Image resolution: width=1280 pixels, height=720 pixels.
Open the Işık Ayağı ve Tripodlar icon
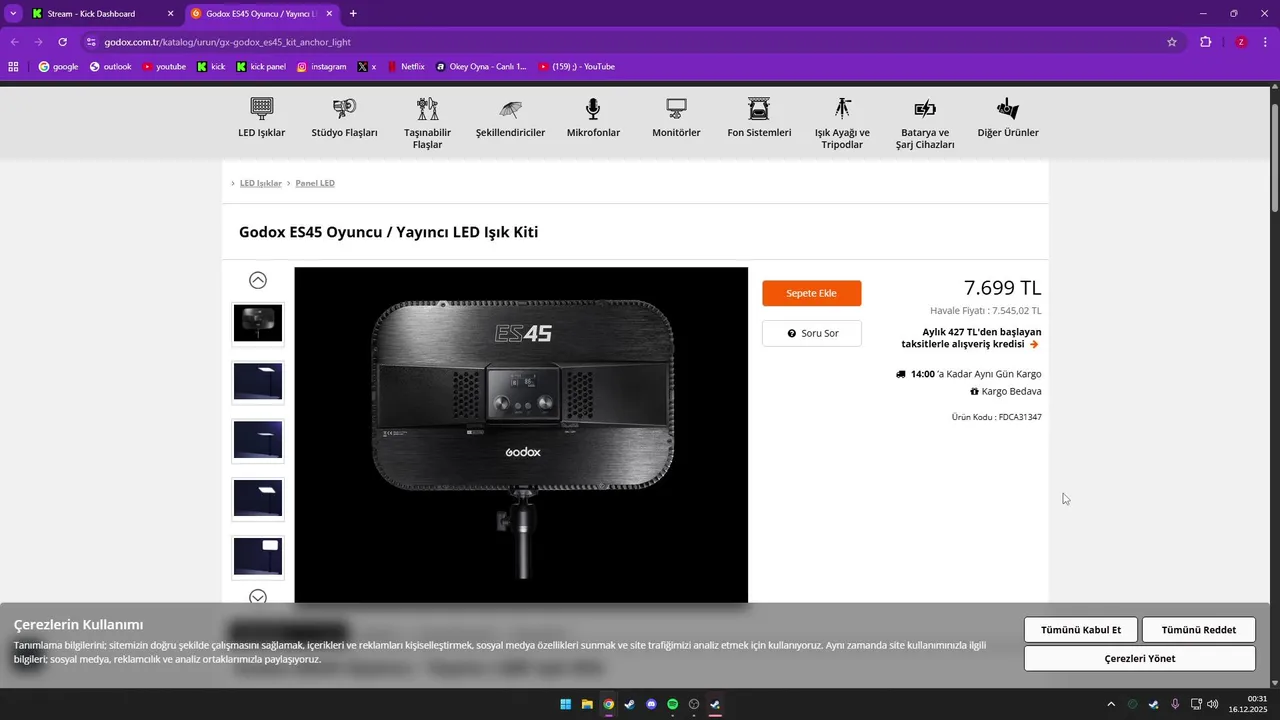pos(842,108)
